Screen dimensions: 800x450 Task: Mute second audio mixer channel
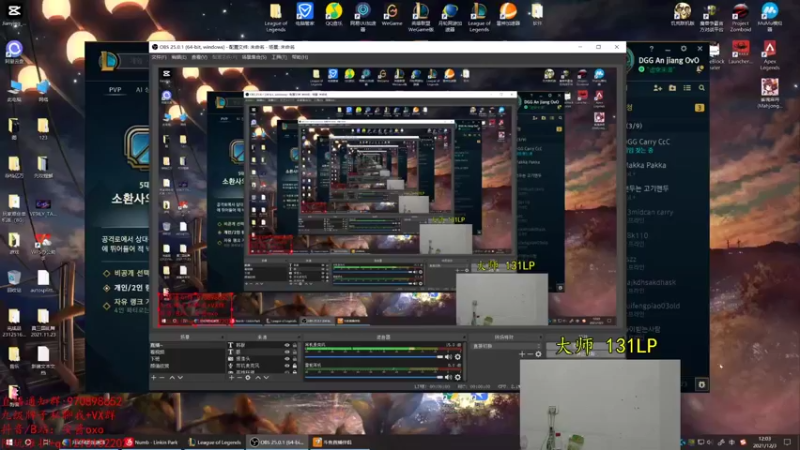pyautogui.click(x=448, y=378)
